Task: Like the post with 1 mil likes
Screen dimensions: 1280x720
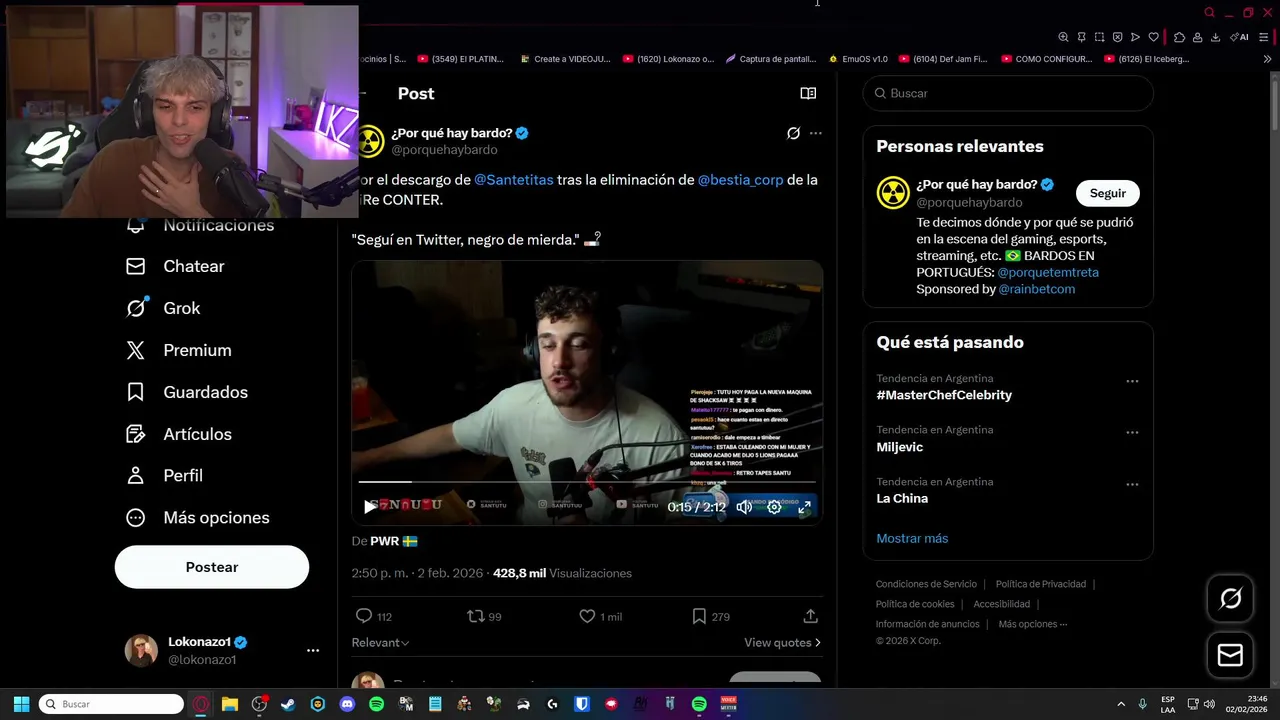Action: pos(587,616)
